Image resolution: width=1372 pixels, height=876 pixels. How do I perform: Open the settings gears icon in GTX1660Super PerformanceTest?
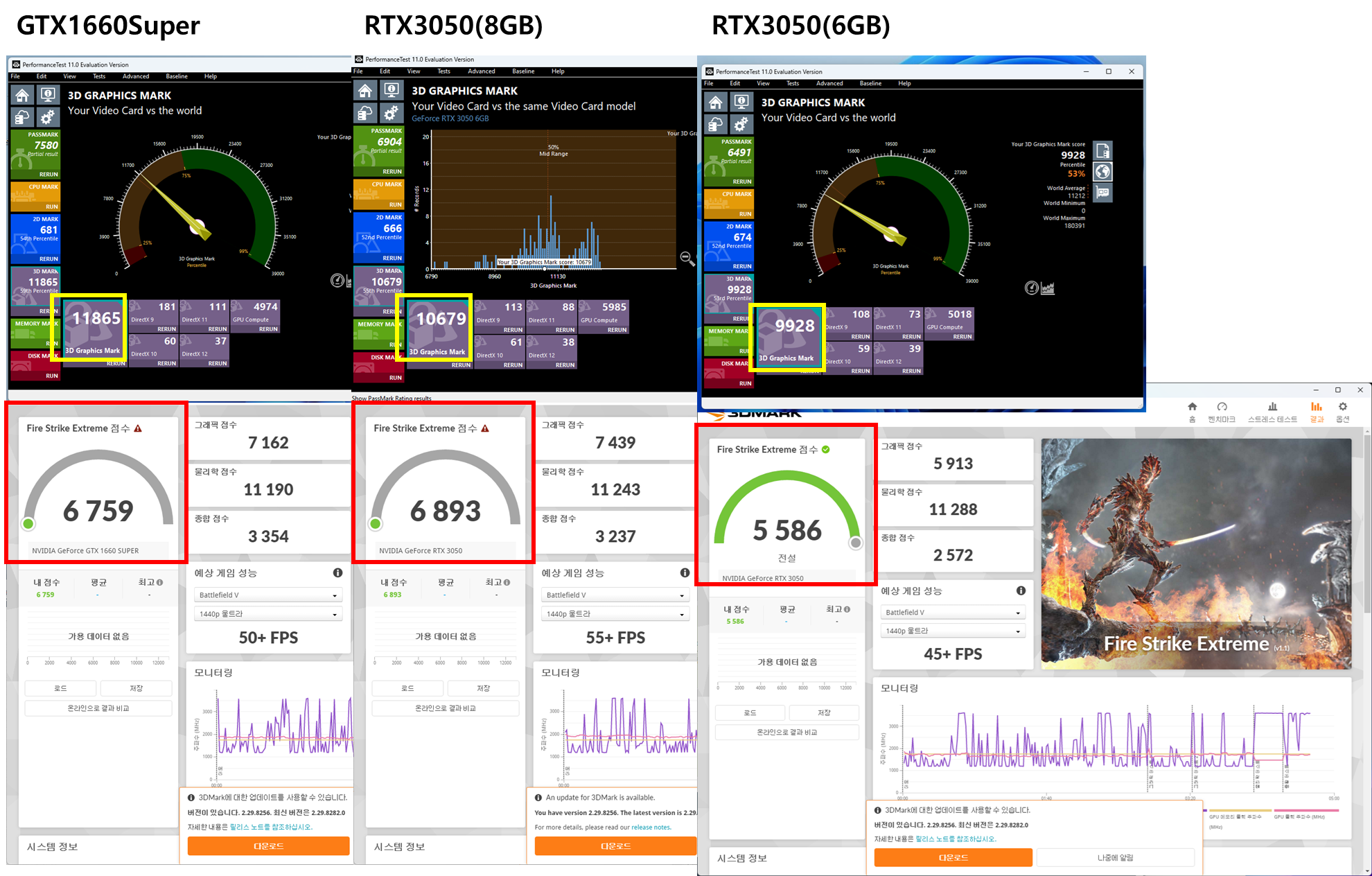[48, 117]
